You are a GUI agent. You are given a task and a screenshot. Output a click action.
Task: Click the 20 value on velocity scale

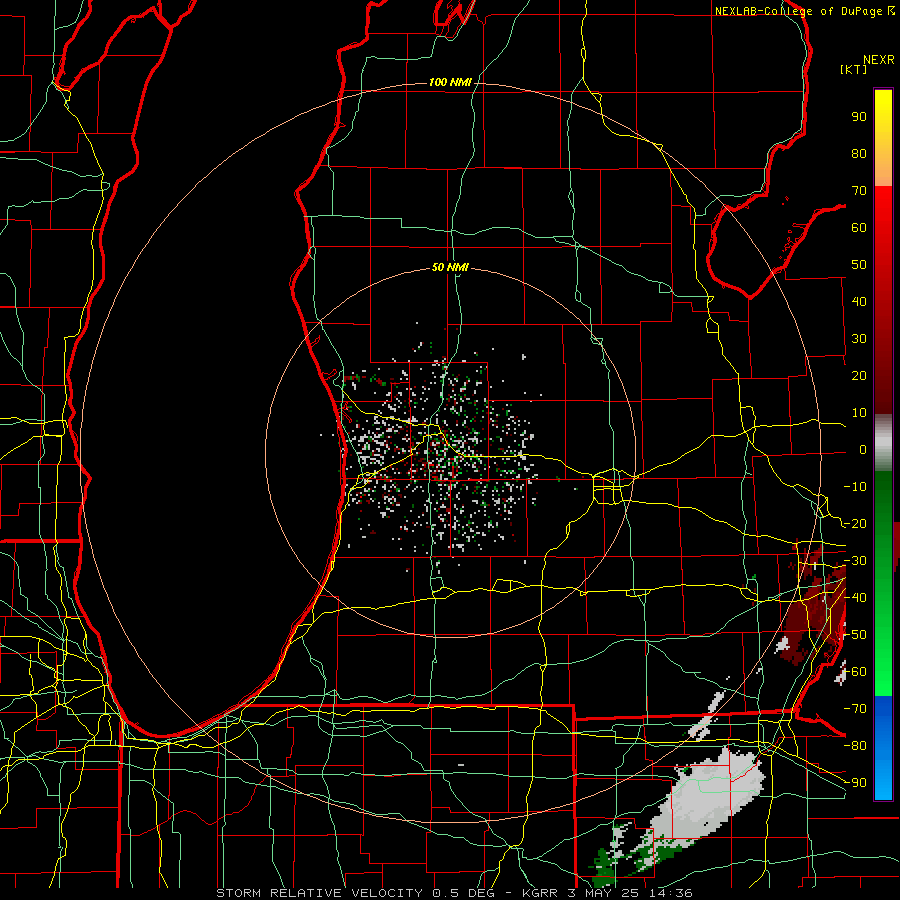pos(859,376)
